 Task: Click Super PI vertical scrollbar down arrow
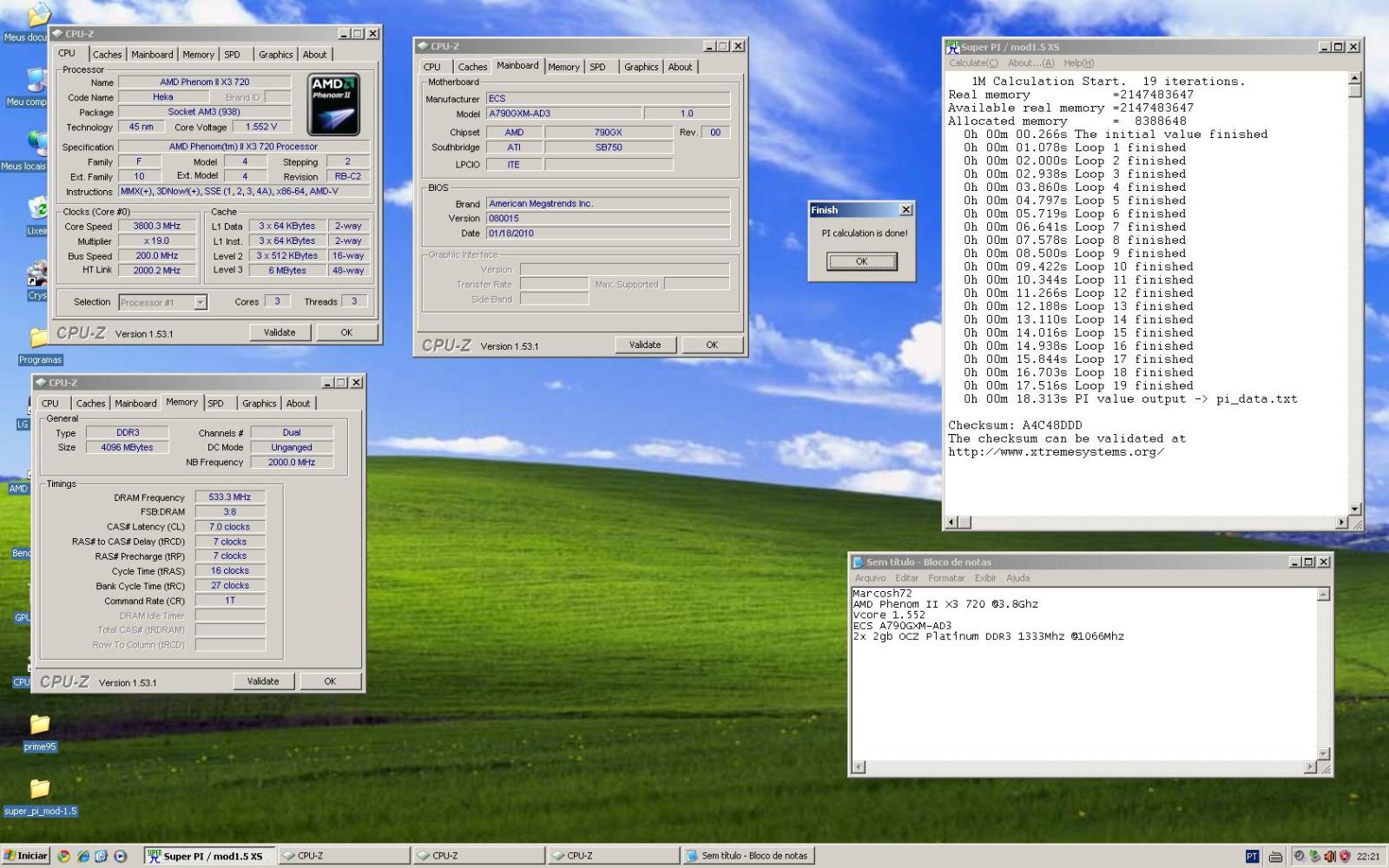(x=1354, y=510)
